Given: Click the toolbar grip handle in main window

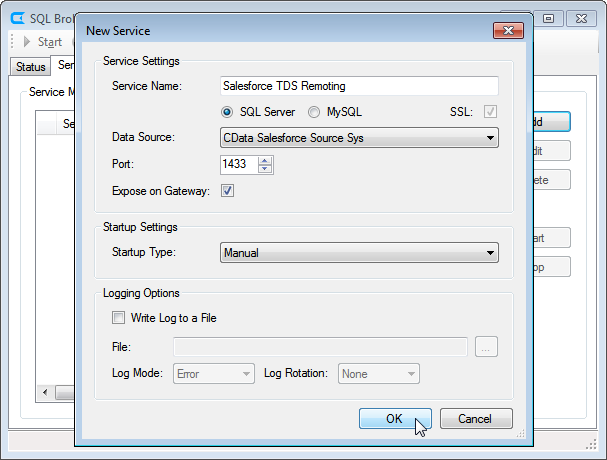Looking at the screenshot, I should coord(12,41).
